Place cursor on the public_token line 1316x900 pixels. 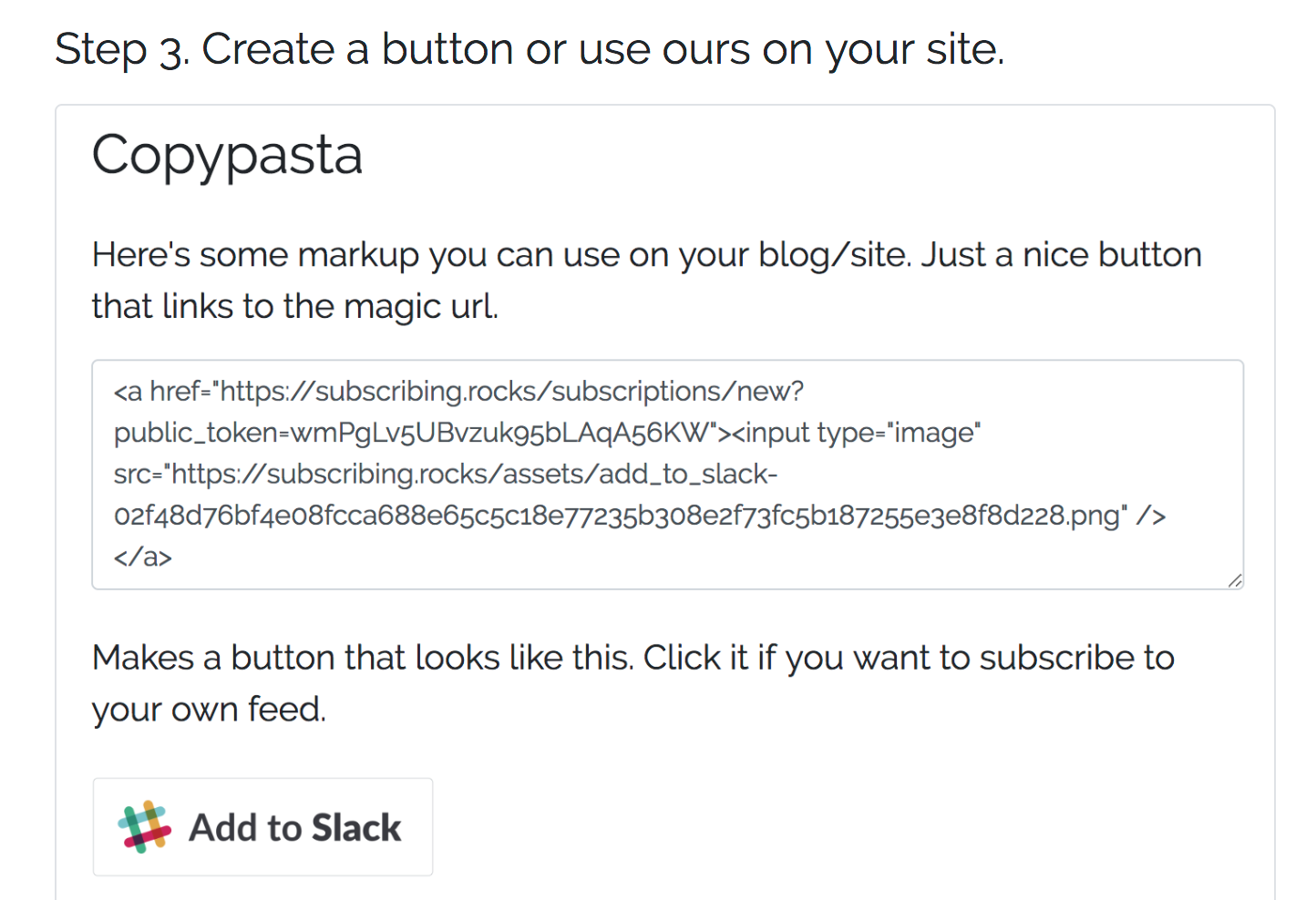(x=547, y=433)
